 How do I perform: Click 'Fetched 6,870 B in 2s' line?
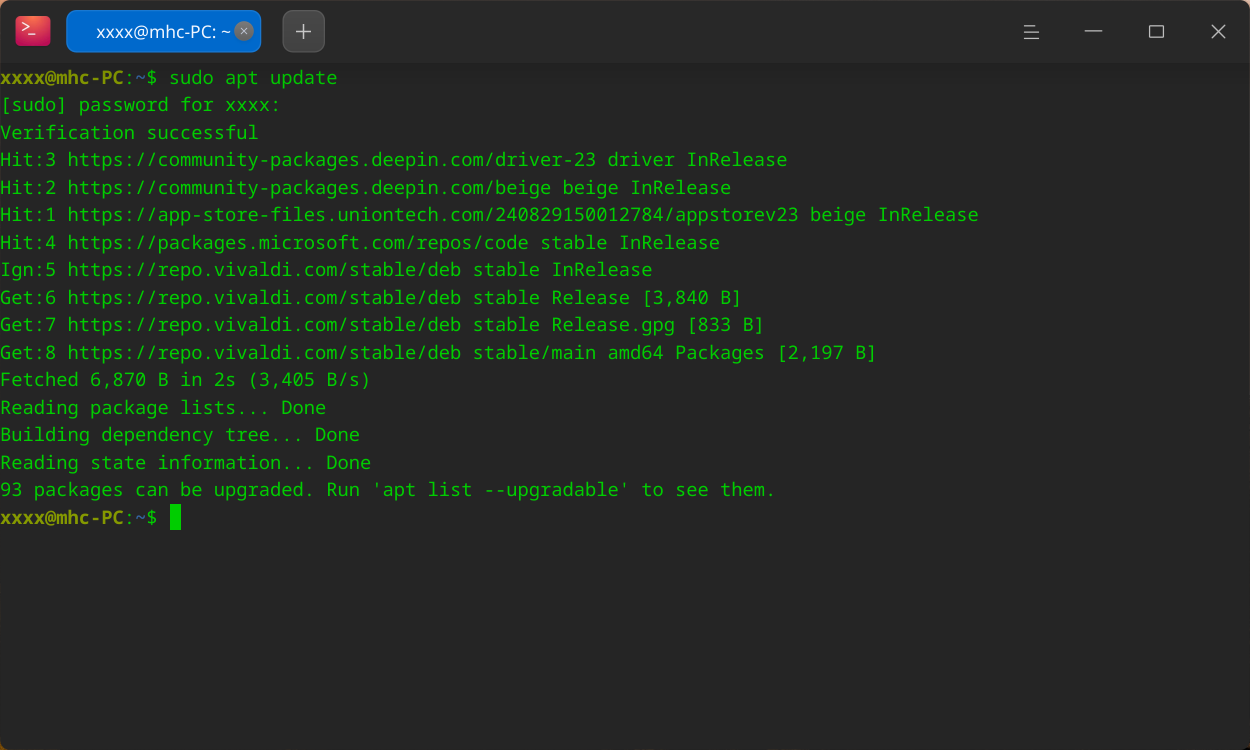[x=186, y=380]
